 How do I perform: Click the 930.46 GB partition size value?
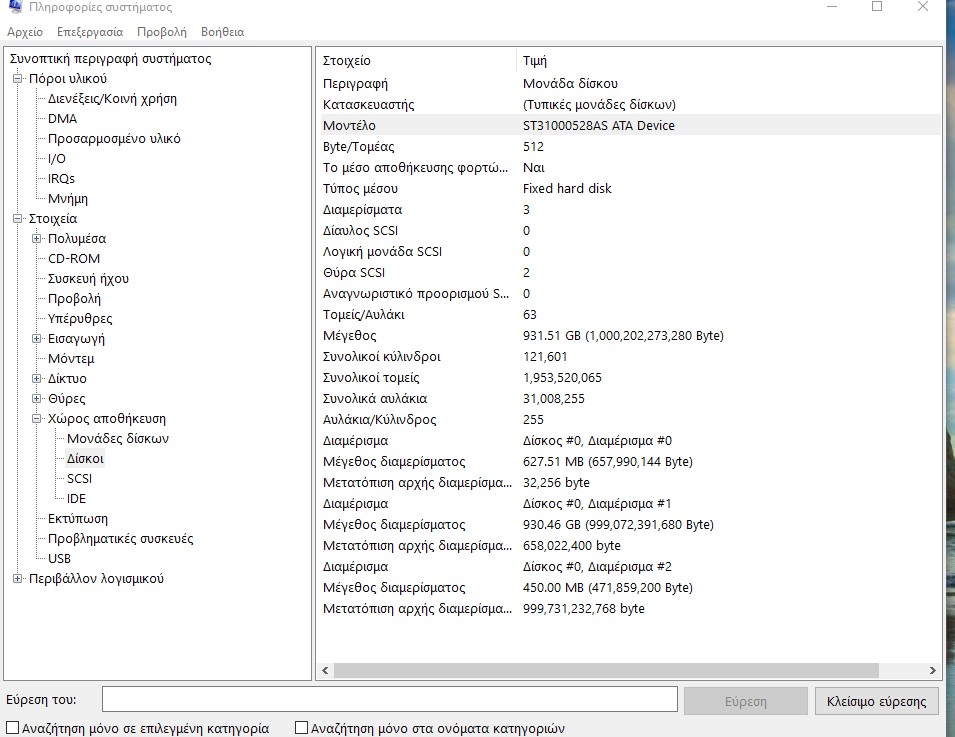pos(618,524)
